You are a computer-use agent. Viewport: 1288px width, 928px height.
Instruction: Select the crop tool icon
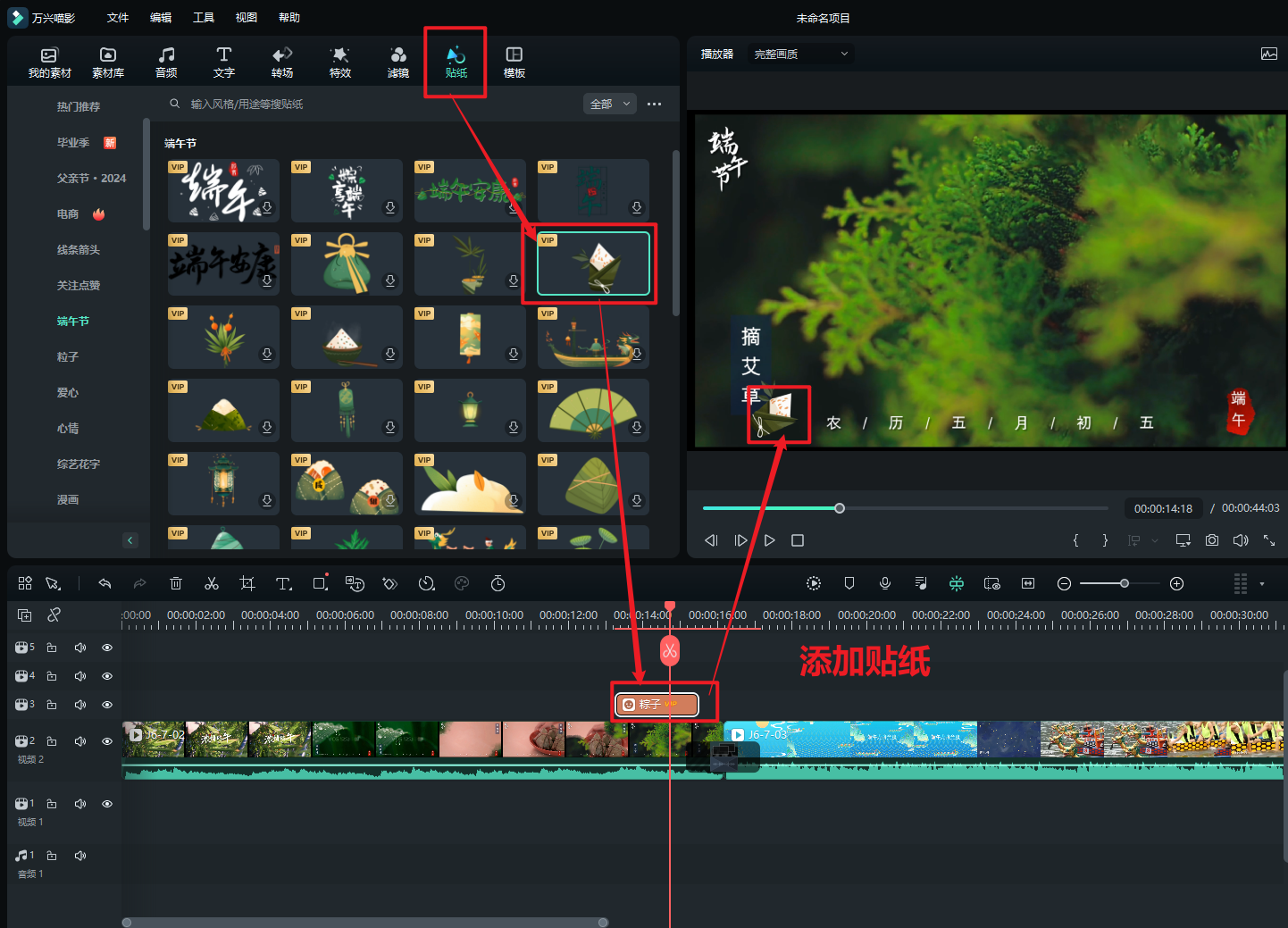coord(247,583)
